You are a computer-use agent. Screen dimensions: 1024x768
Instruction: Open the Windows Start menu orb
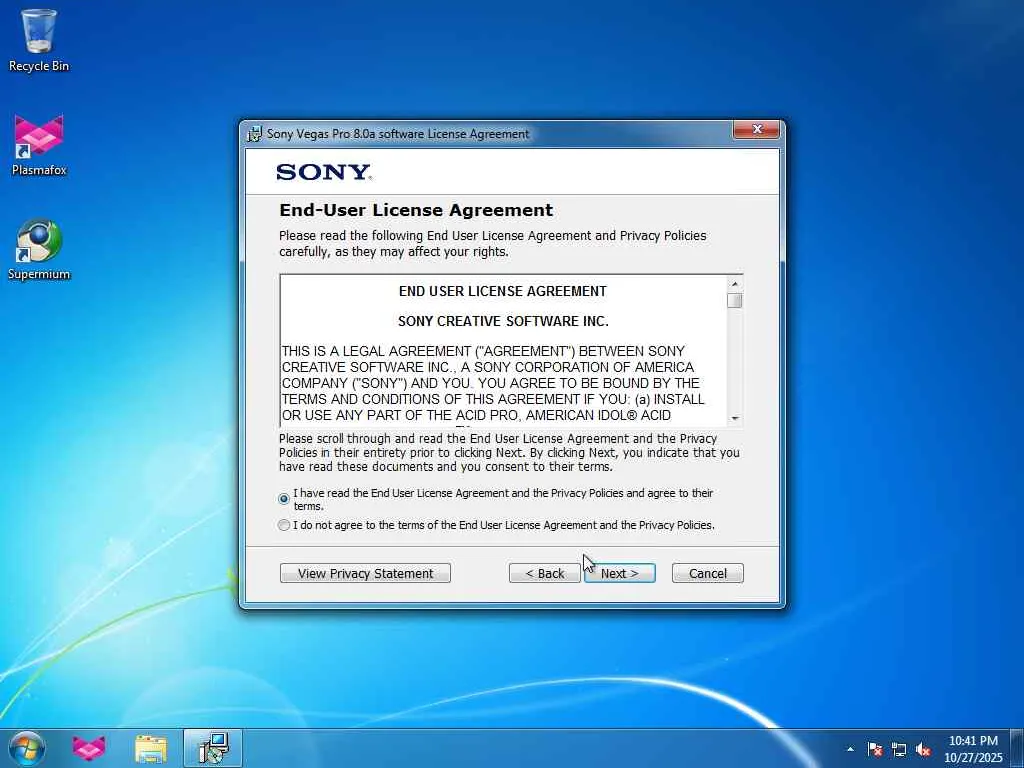[x=26, y=748]
